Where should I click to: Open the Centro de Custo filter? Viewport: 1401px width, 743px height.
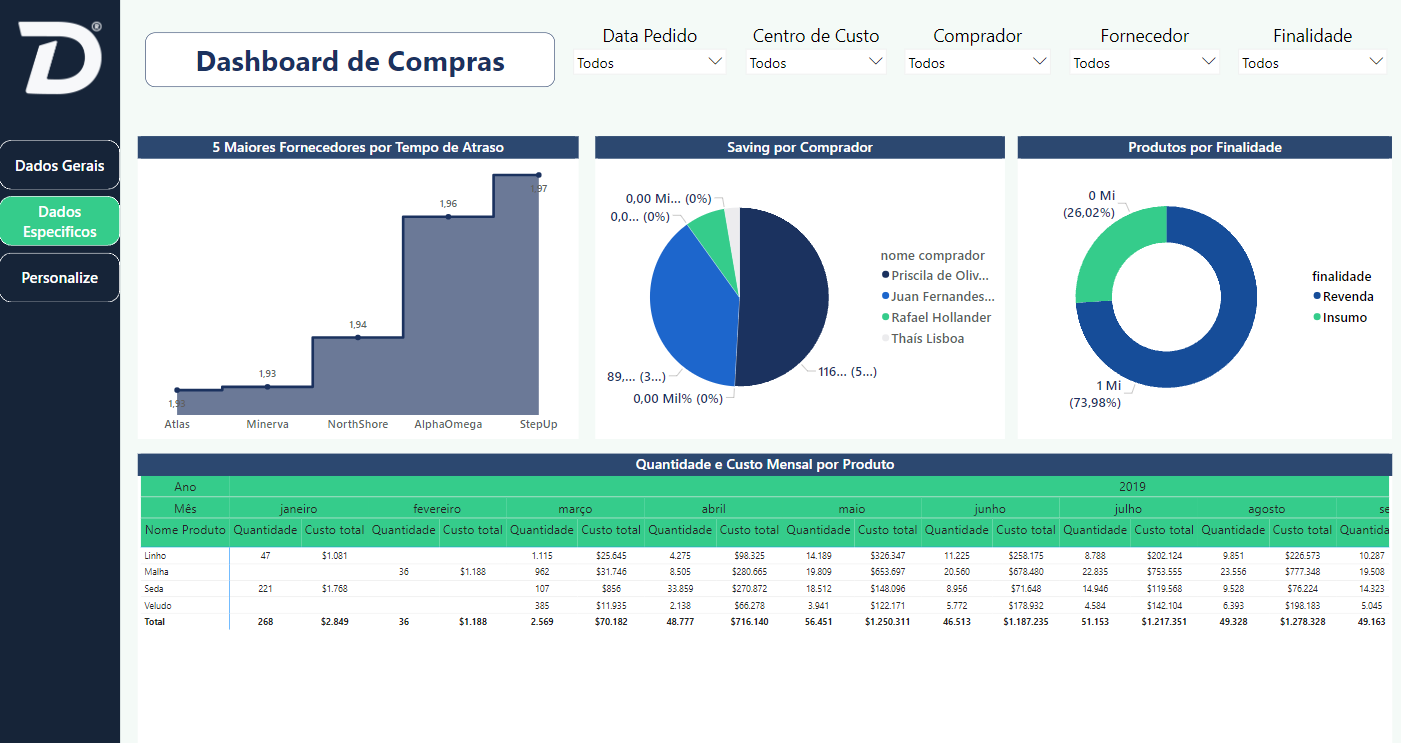pos(876,62)
